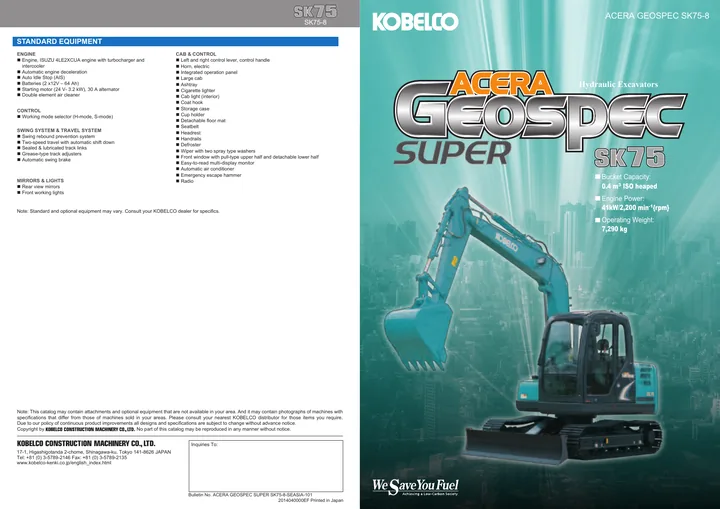The width and height of the screenshot is (720, 509).
Task: Click the gray SK75 SK75-8 badge
Action: point(315,14)
